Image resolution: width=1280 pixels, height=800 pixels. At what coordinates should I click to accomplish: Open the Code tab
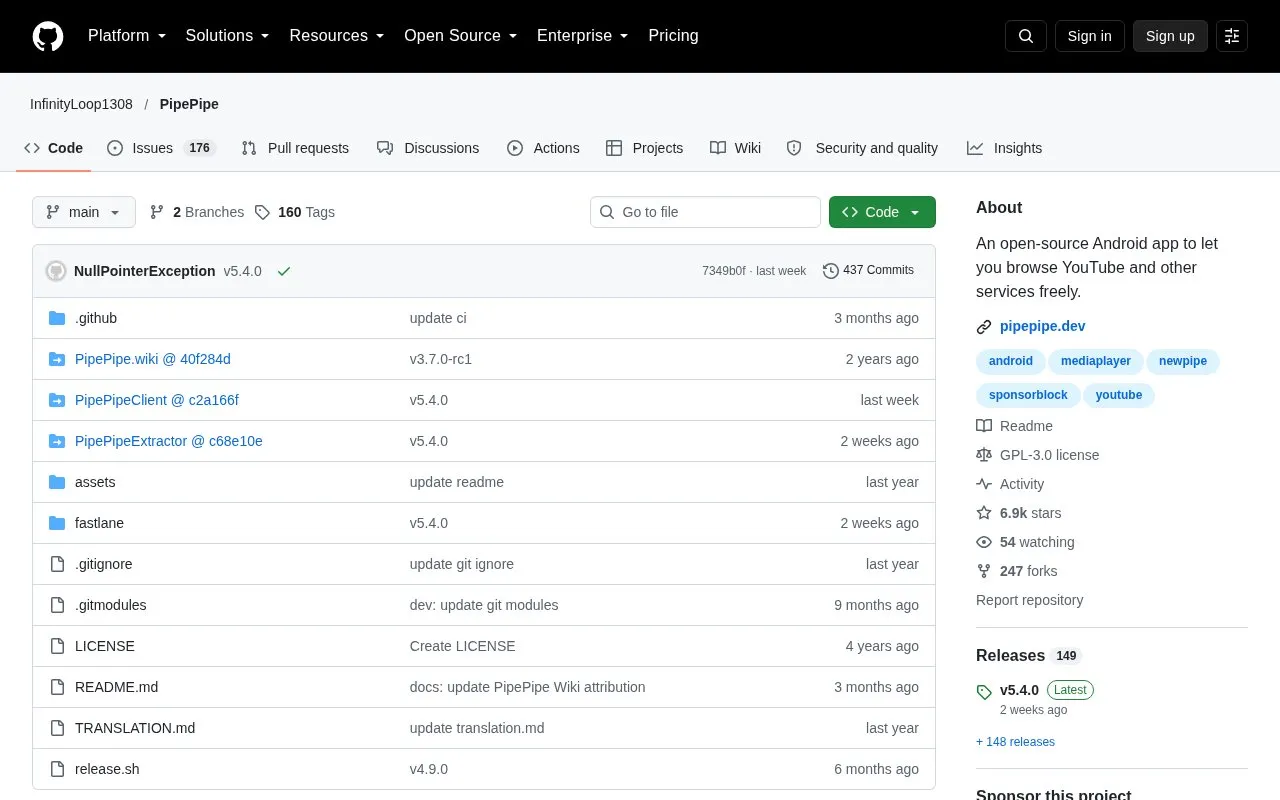coord(54,148)
